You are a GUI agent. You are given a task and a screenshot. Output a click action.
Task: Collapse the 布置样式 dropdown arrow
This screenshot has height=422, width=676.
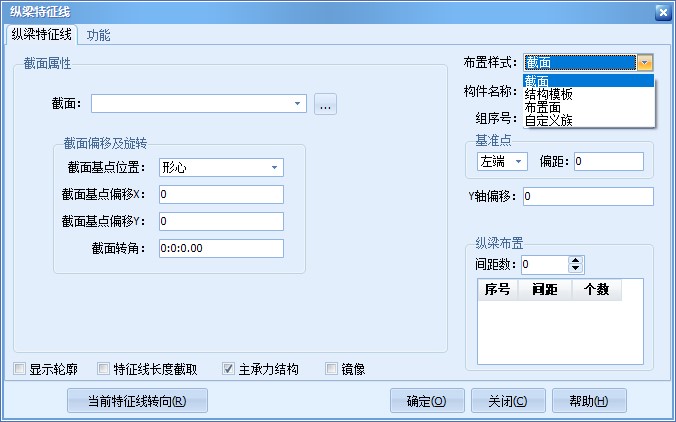pos(645,62)
